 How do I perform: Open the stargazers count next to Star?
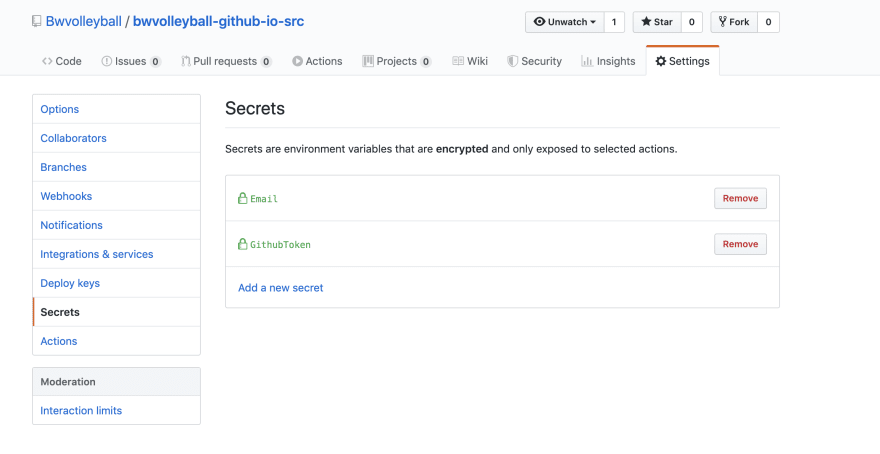click(691, 22)
